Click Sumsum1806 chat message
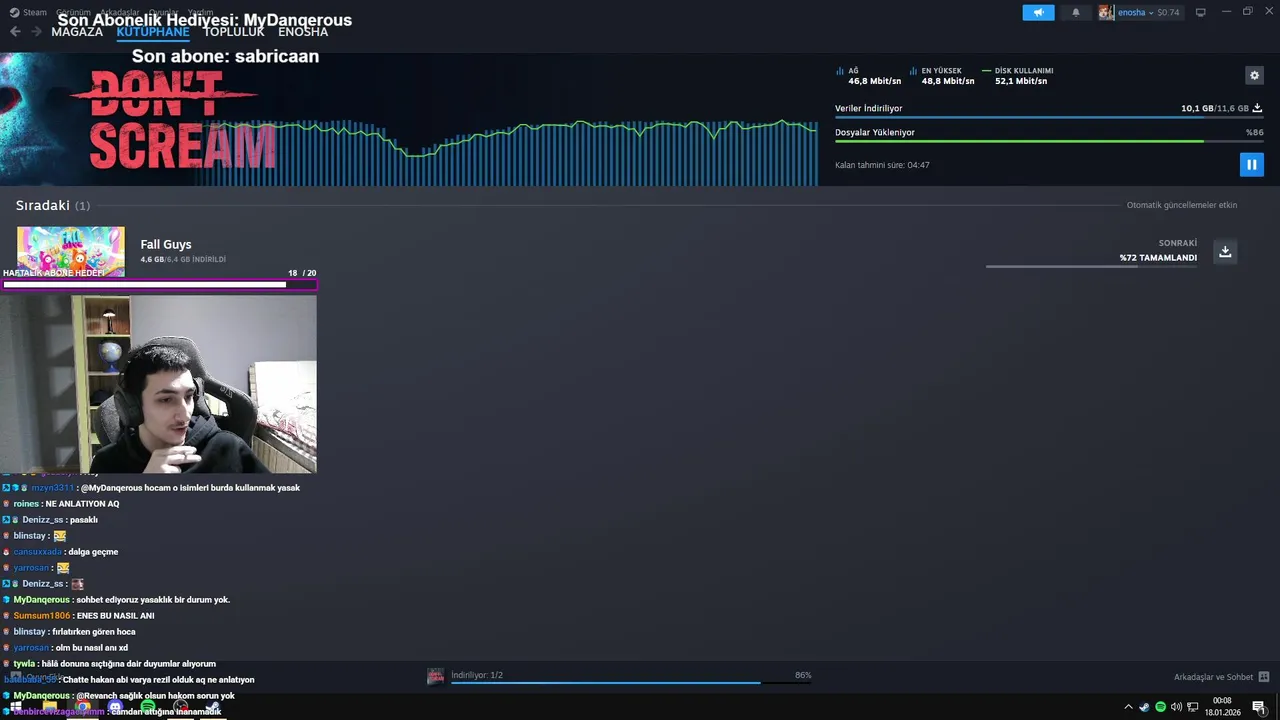Viewport: 1280px width, 720px height. tap(78, 616)
